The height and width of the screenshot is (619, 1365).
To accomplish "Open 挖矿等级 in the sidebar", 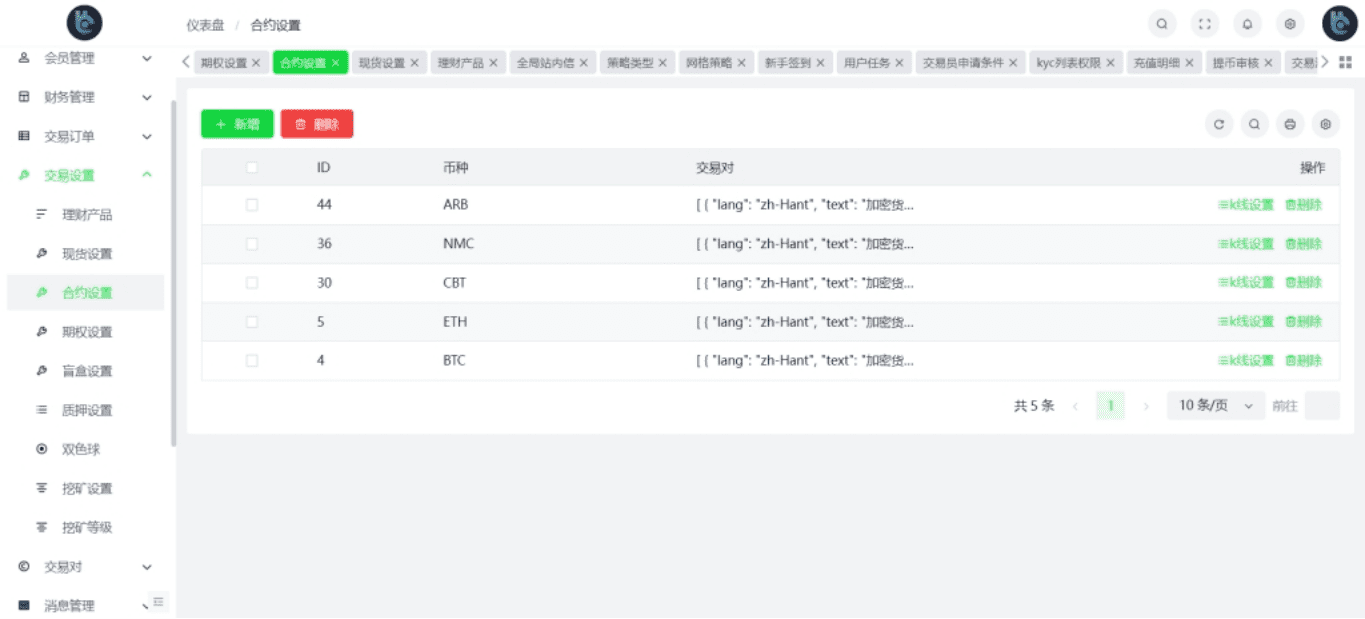I will click(x=85, y=527).
